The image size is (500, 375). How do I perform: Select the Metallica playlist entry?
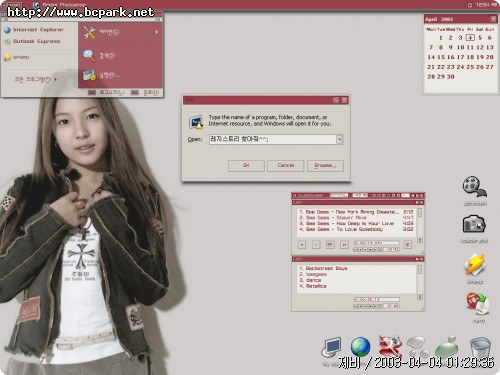[x=313, y=286]
